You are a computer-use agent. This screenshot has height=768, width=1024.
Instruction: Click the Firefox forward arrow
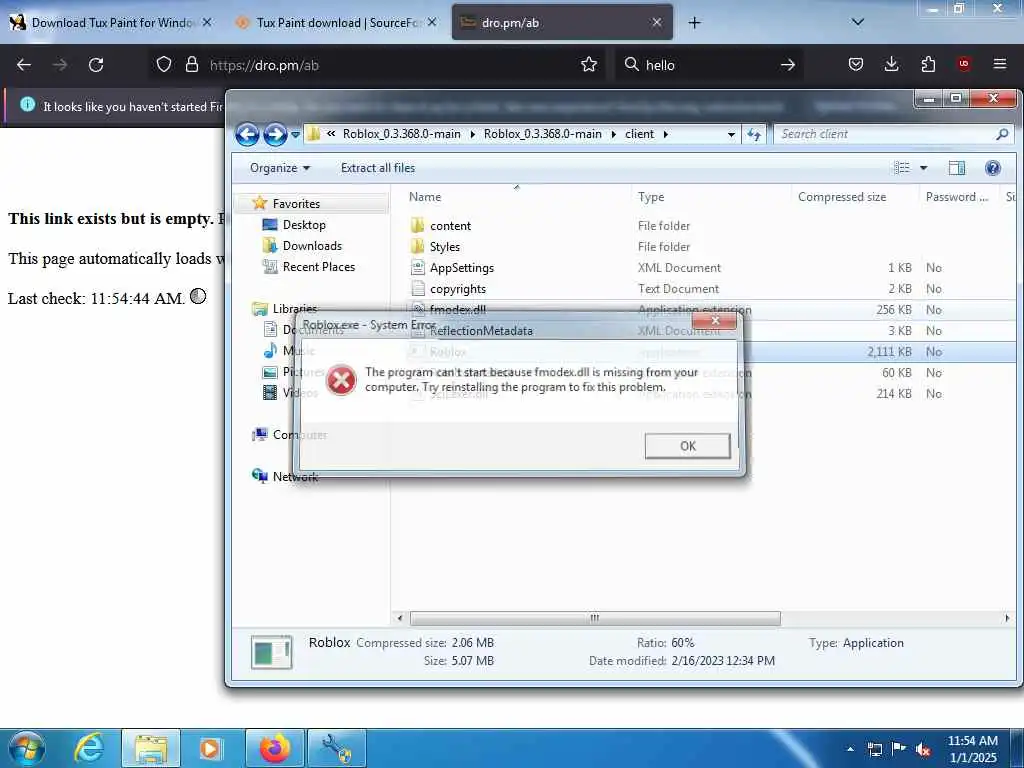click(60, 65)
